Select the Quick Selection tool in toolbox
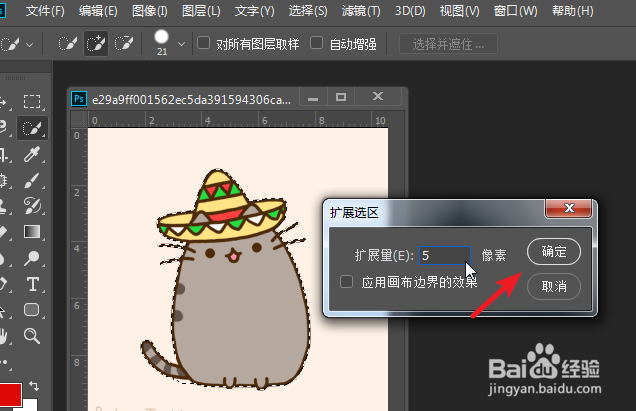This screenshot has height=411, width=636. click(32, 129)
